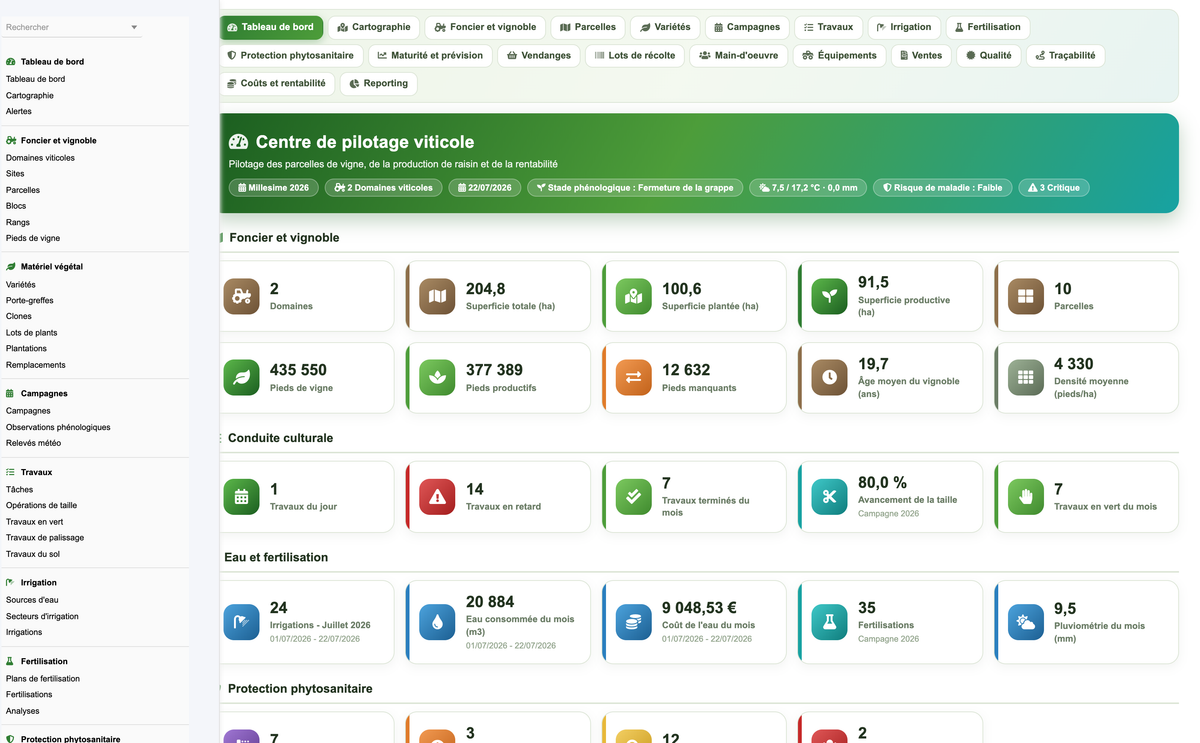Image resolution: width=1200 pixels, height=743 pixels.
Task: Select the Lots de récolte tab
Action: (x=635, y=55)
